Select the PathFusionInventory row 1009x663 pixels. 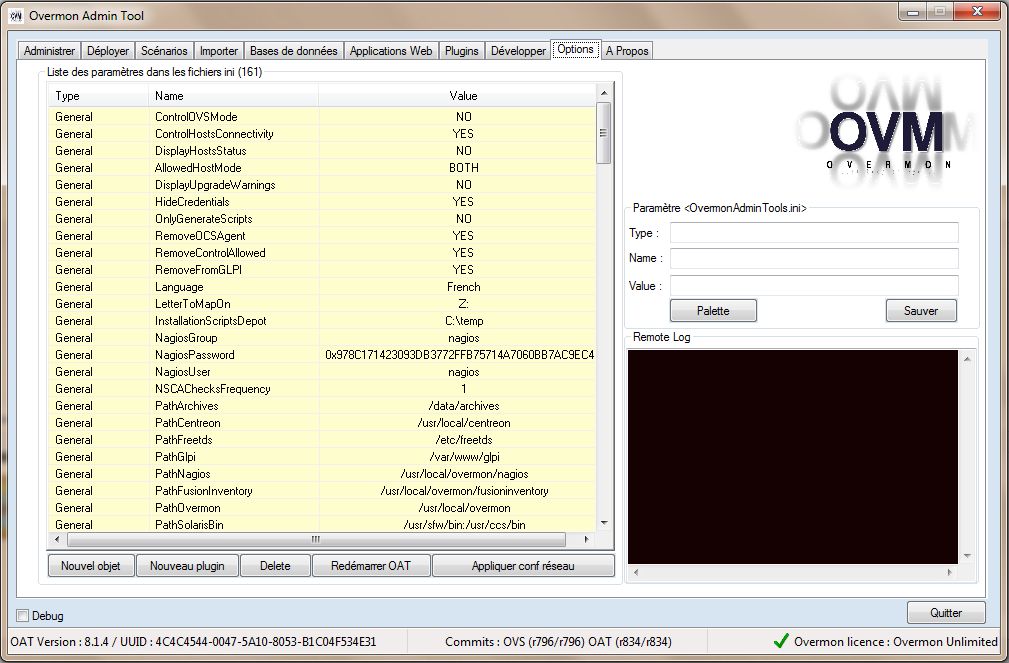[x=322, y=490]
